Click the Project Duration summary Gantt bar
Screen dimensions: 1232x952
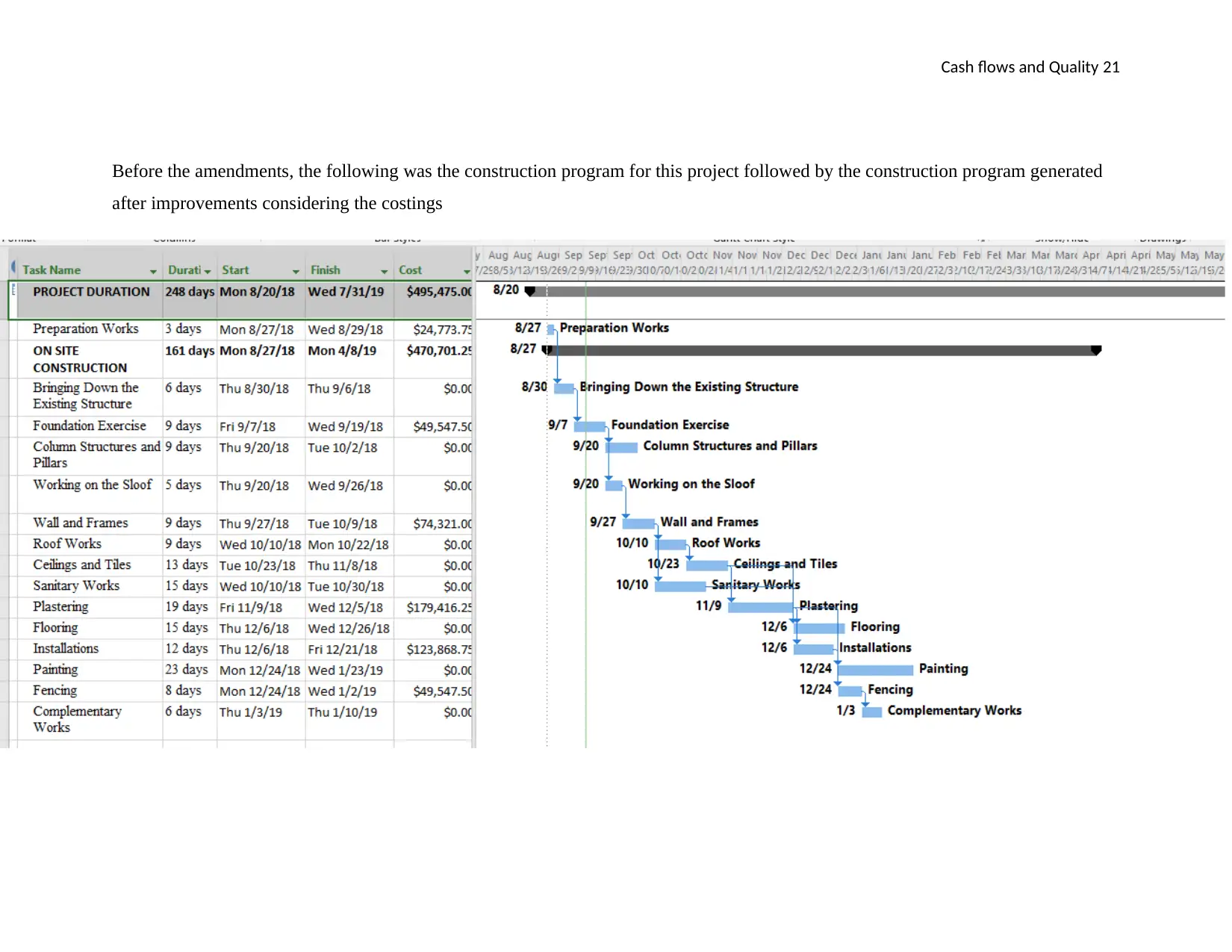(x=875, y=291)
